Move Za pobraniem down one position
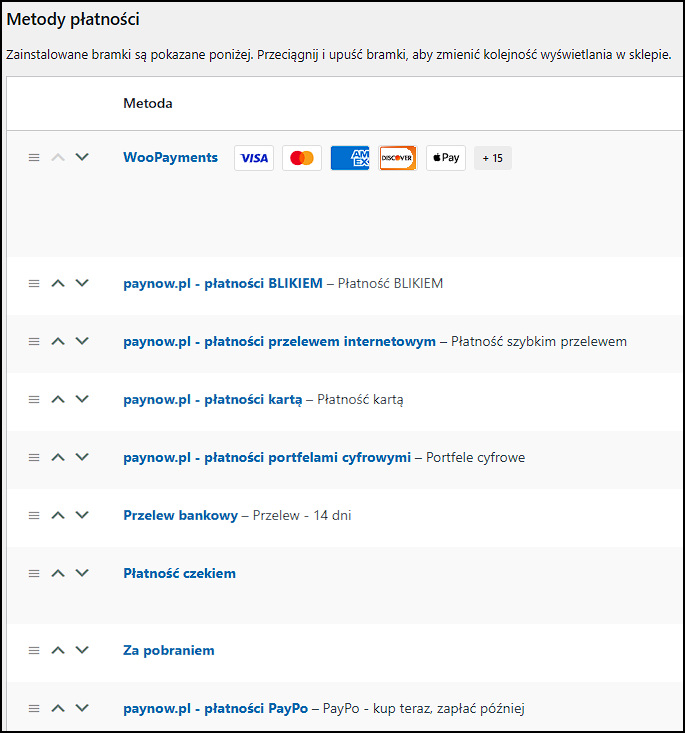Viewport: 685px width, 733px height. 82,651
